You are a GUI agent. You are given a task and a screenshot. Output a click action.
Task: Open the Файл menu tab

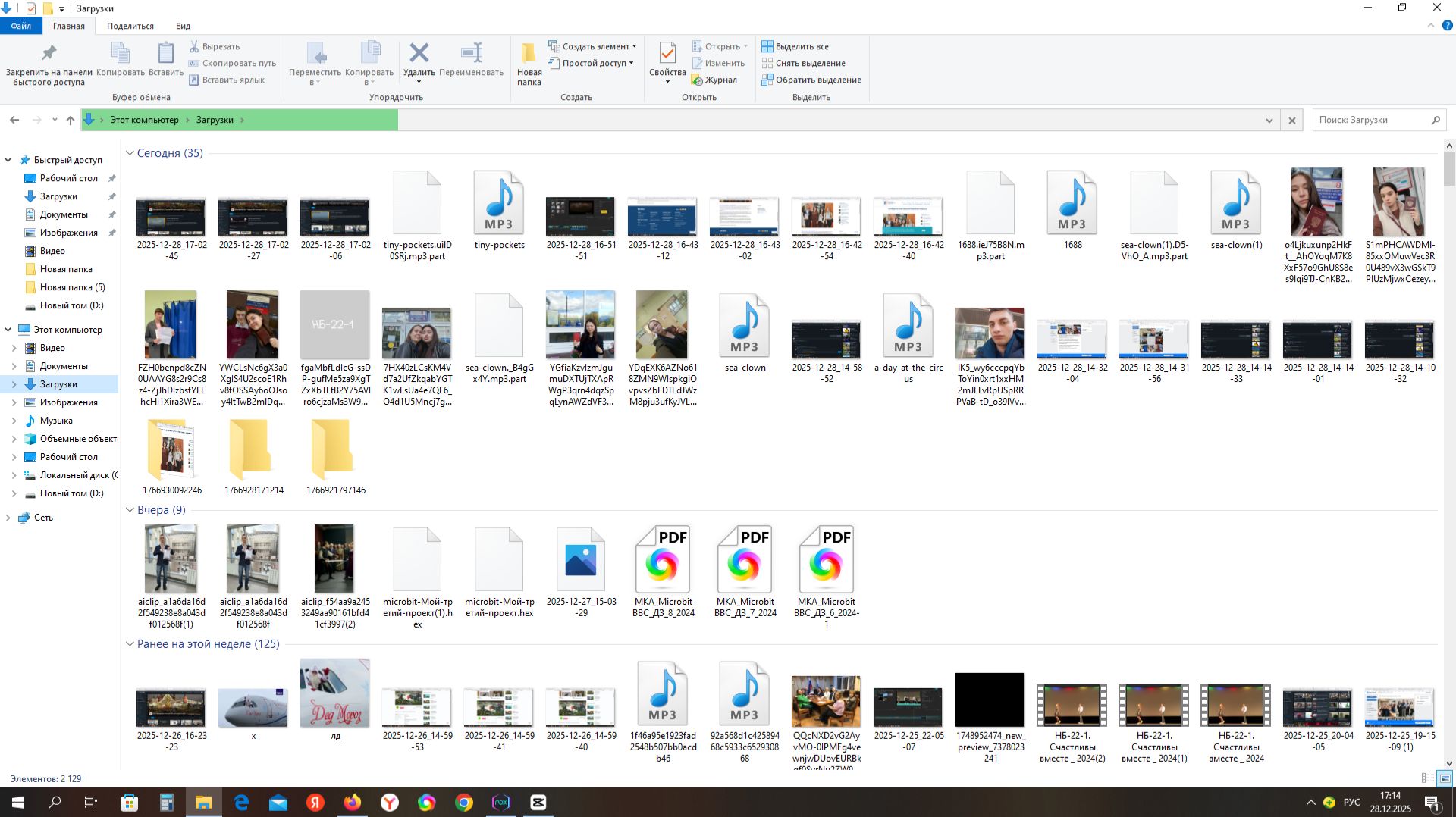point(21,26)
